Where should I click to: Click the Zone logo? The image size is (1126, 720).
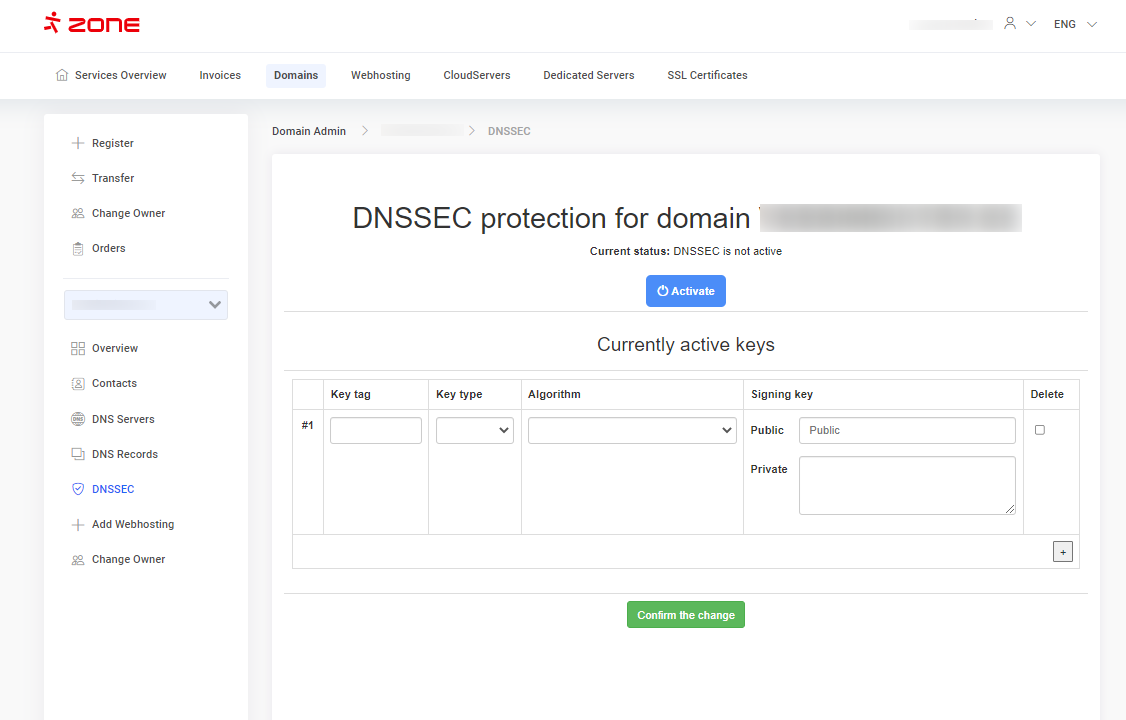(92, 24)
